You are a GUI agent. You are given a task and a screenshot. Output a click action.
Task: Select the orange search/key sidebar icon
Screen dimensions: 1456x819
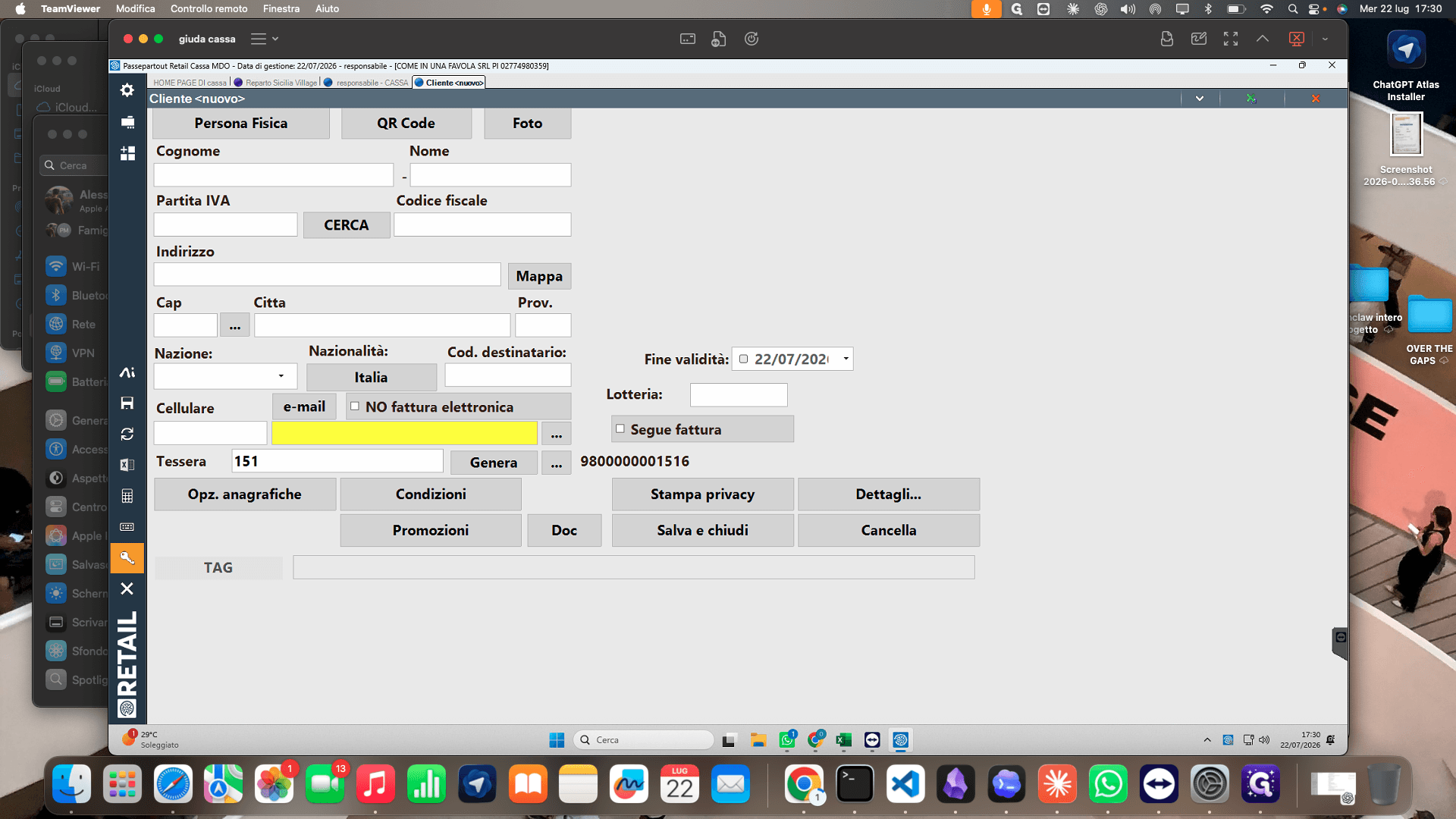[127, 558]
